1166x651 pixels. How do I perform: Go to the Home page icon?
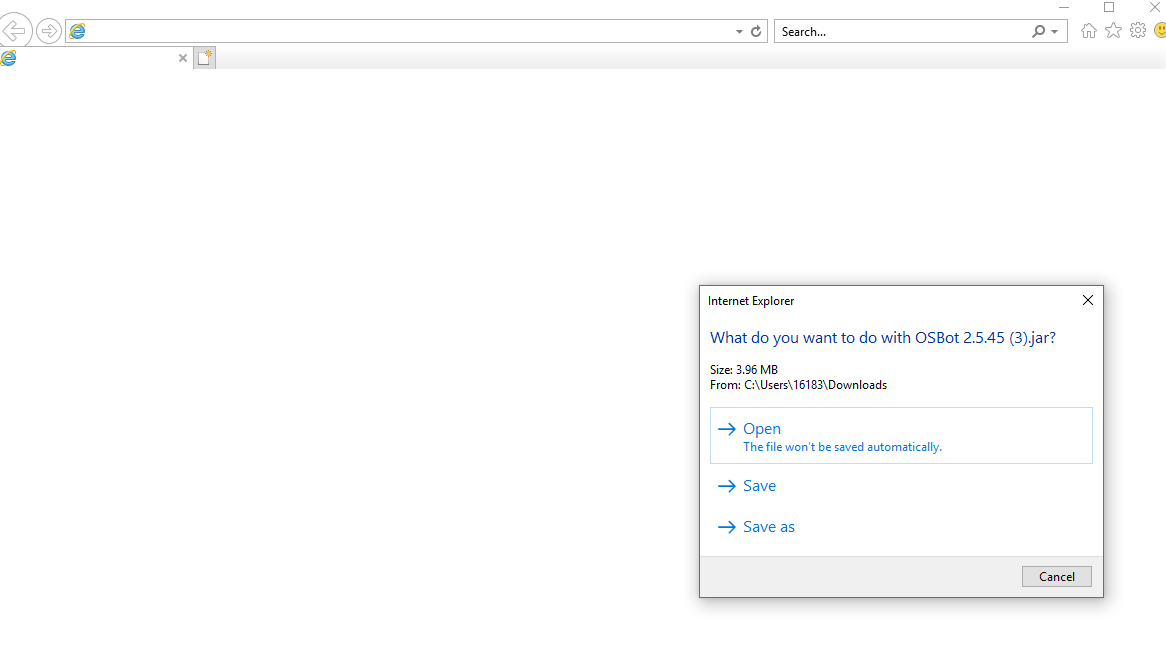(1089, 31)
